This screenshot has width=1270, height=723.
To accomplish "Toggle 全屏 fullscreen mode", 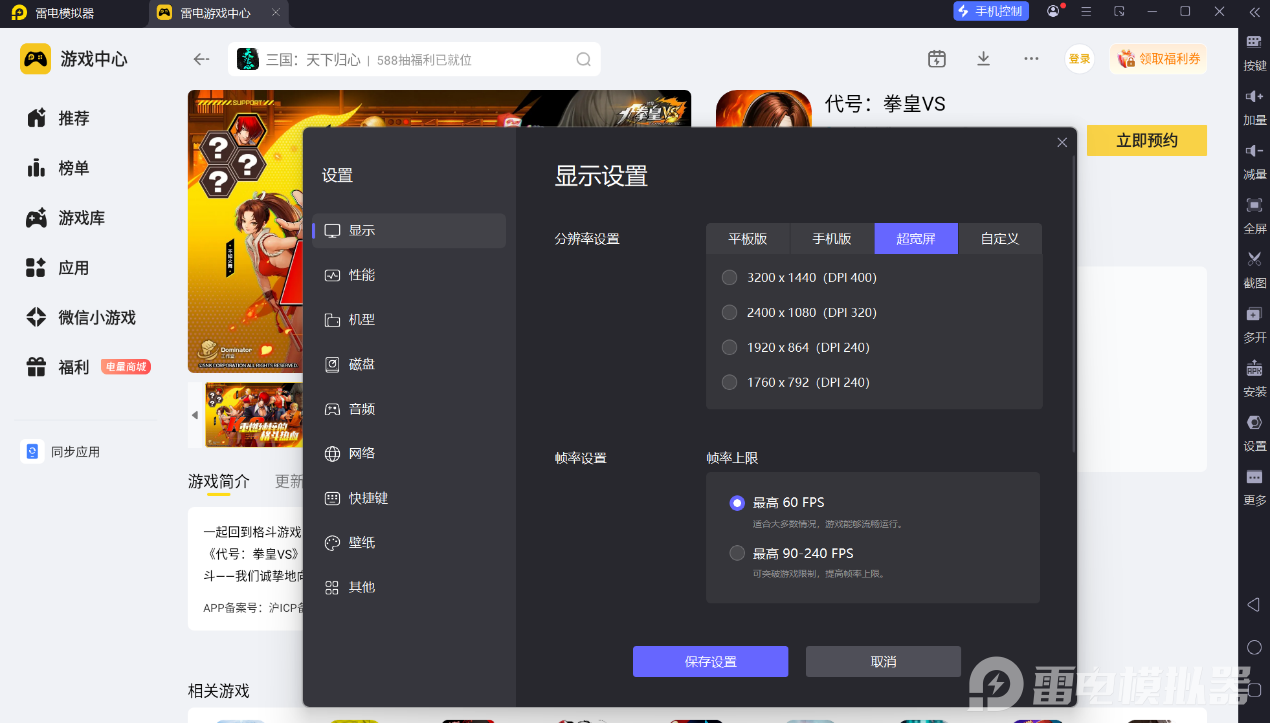I will (x=1254, y=215).
